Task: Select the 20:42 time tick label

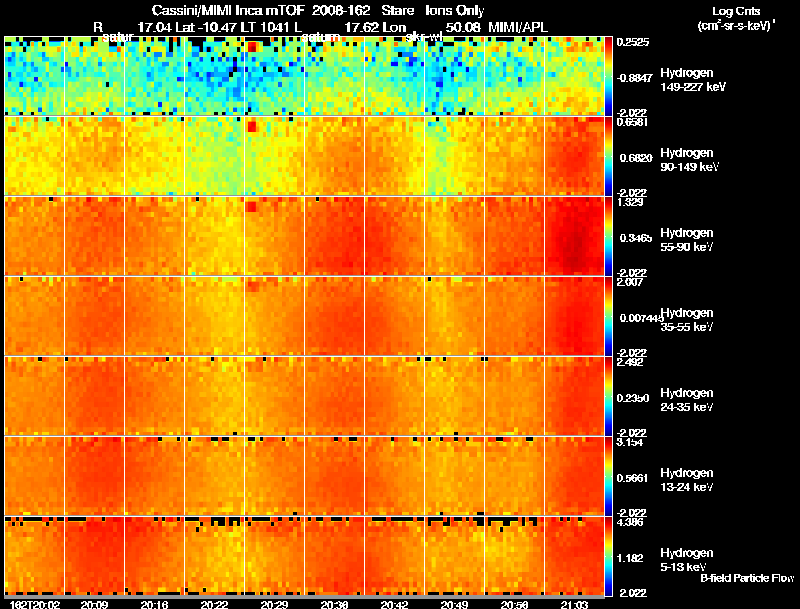Action: coord(394,604)
